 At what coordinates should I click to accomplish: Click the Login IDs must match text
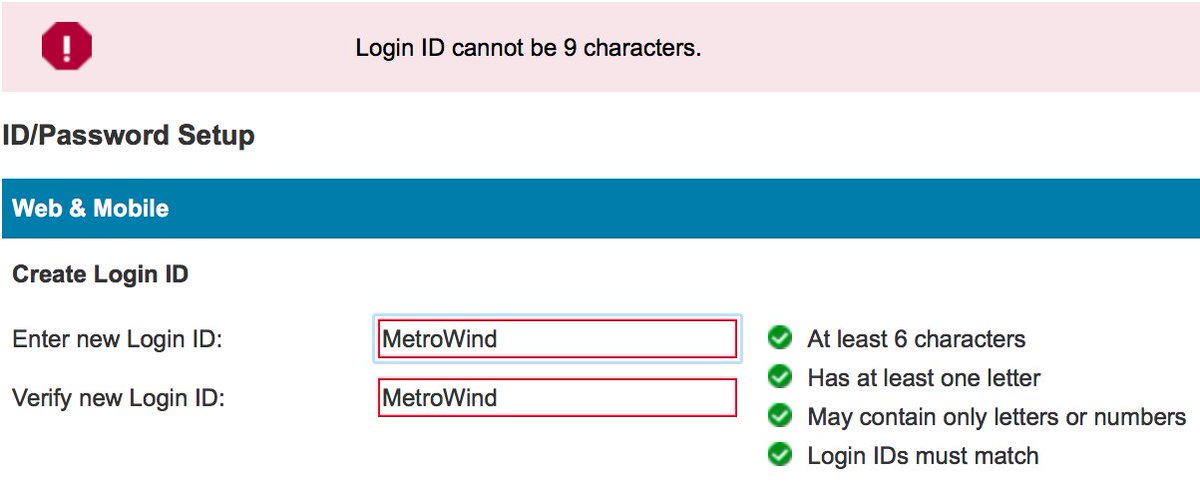tap(922, 456)
